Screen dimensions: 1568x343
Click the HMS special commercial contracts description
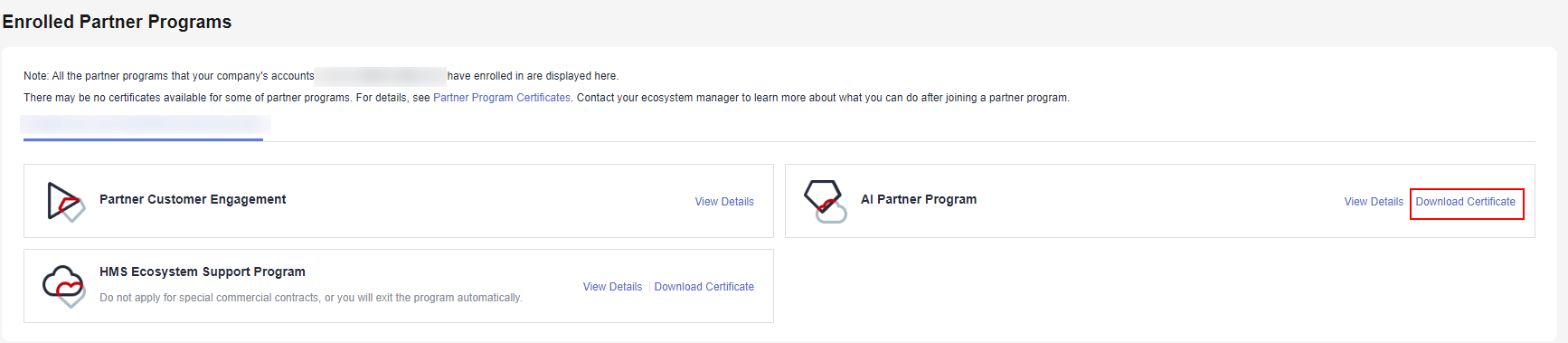coord(311,298)
